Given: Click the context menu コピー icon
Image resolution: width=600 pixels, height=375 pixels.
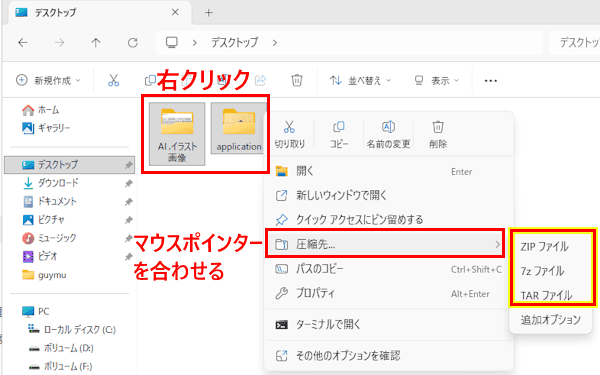Looking at the screenshot, I should pos(339,127).
